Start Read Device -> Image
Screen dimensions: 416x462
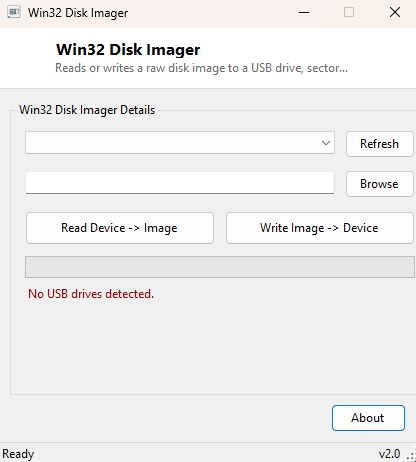pyautogui.click(x=120, y=228)
